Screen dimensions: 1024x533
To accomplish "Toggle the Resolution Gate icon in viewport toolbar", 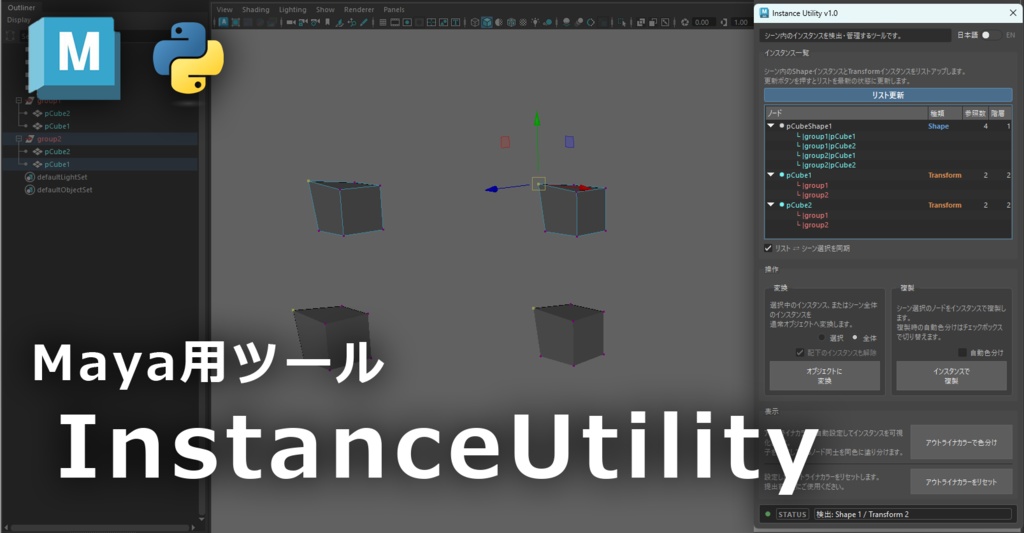I will 408,22.
